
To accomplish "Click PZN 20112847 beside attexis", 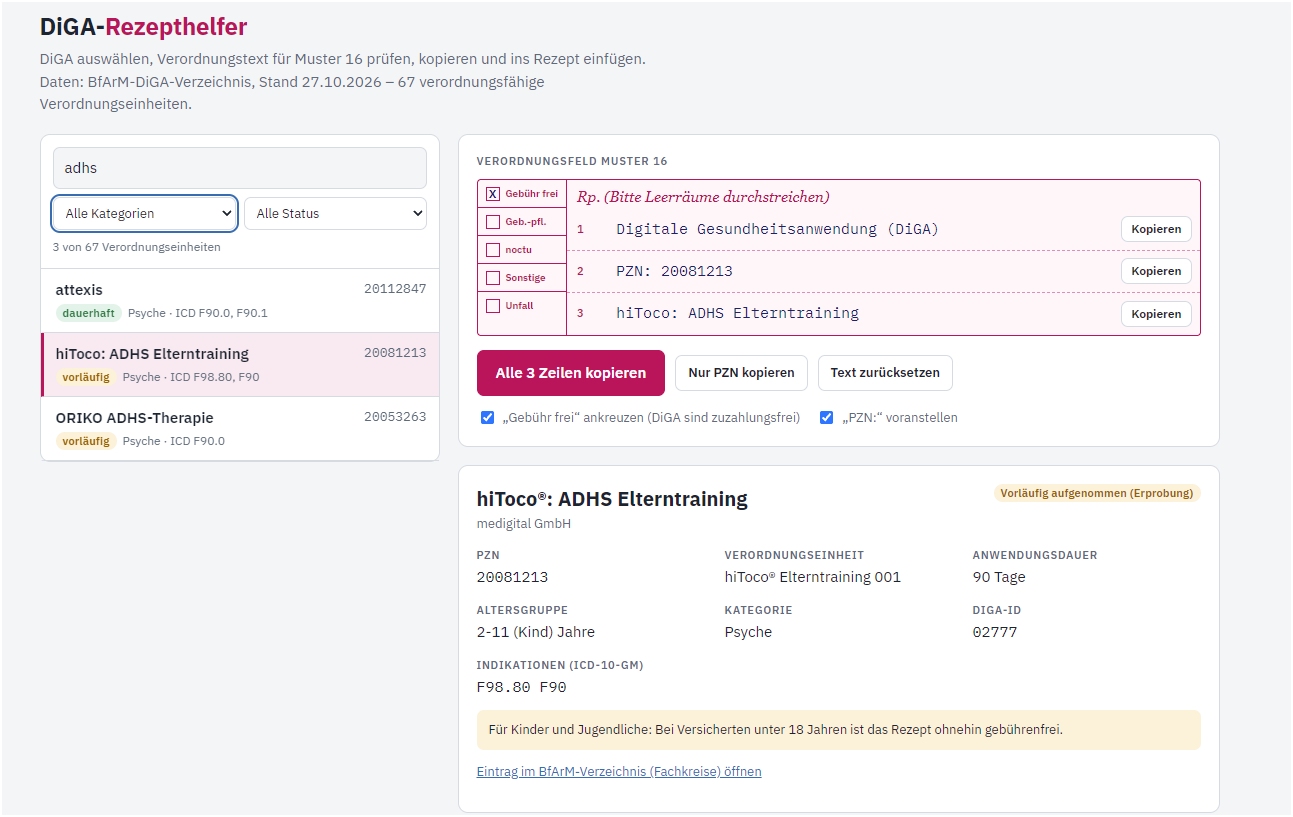I will [x=395, y=289].
